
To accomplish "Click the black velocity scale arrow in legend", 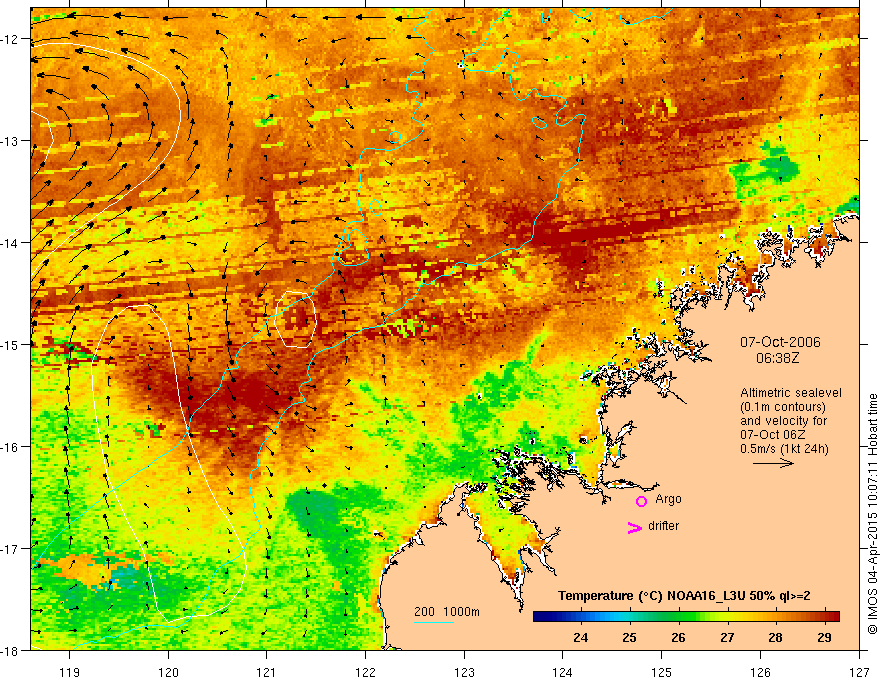I will [773, 463].
